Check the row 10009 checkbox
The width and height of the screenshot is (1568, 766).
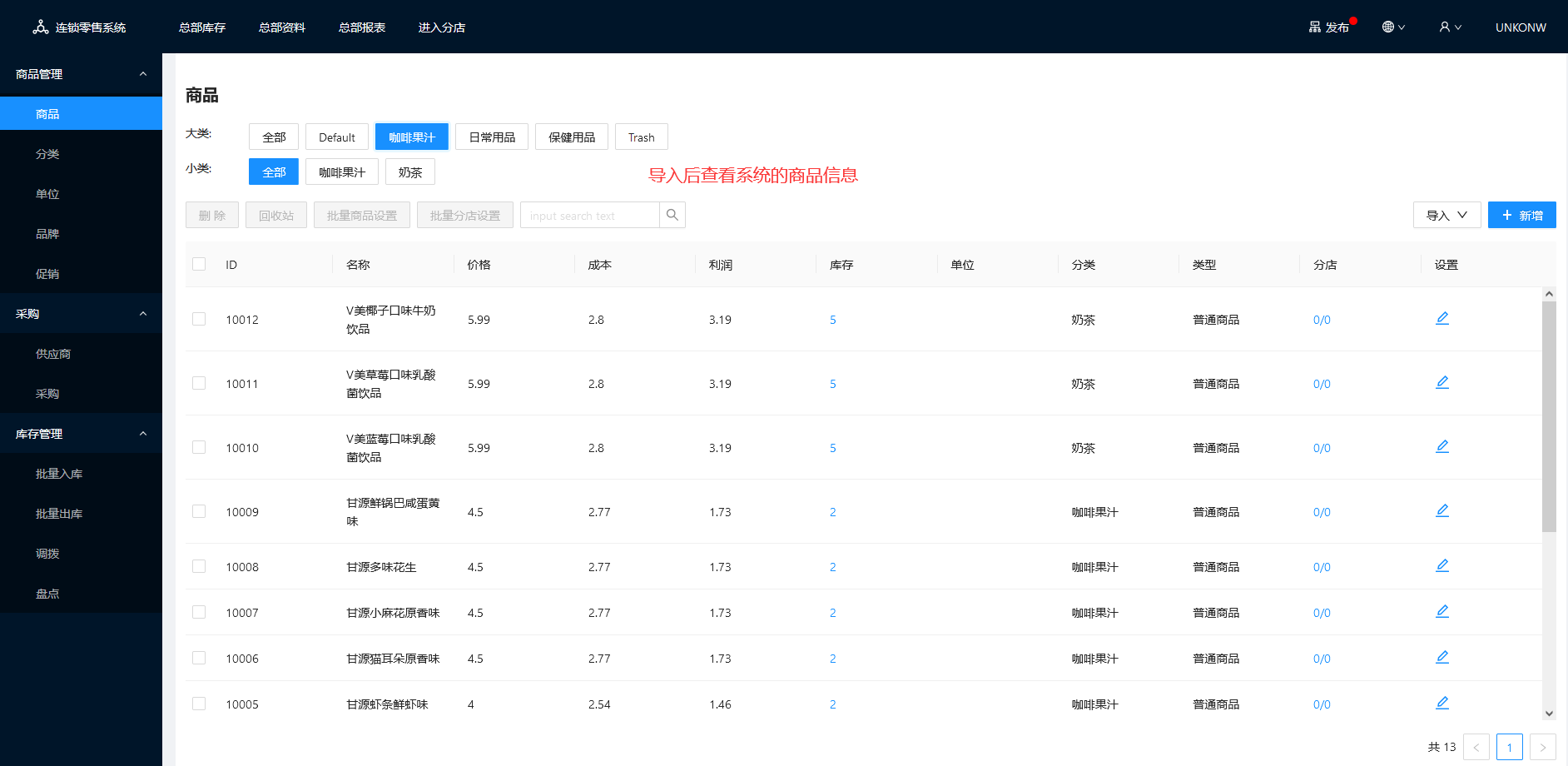tap(199, 511)
